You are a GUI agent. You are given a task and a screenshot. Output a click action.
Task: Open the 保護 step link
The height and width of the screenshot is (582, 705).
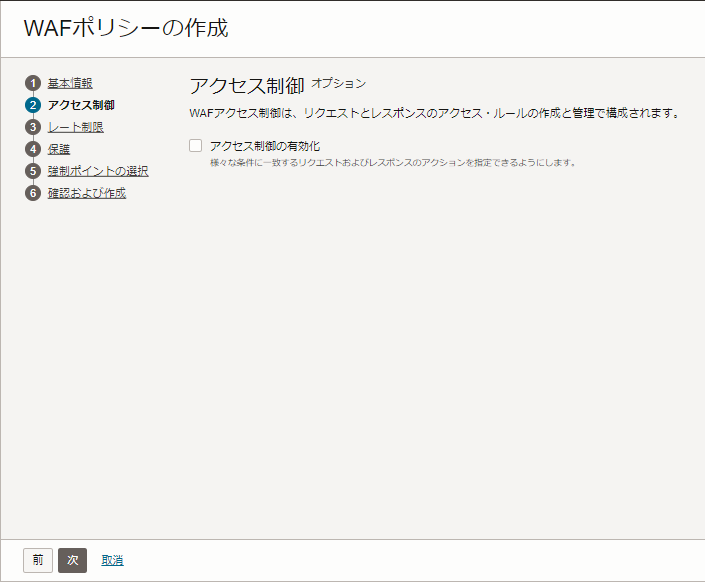(59, 149)
